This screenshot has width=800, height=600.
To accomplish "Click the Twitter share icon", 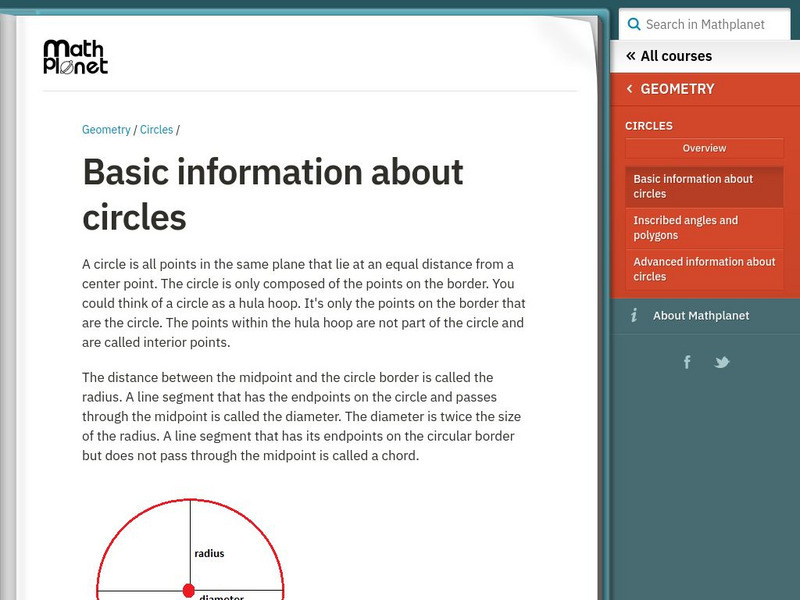I will [x=722, y=362].
